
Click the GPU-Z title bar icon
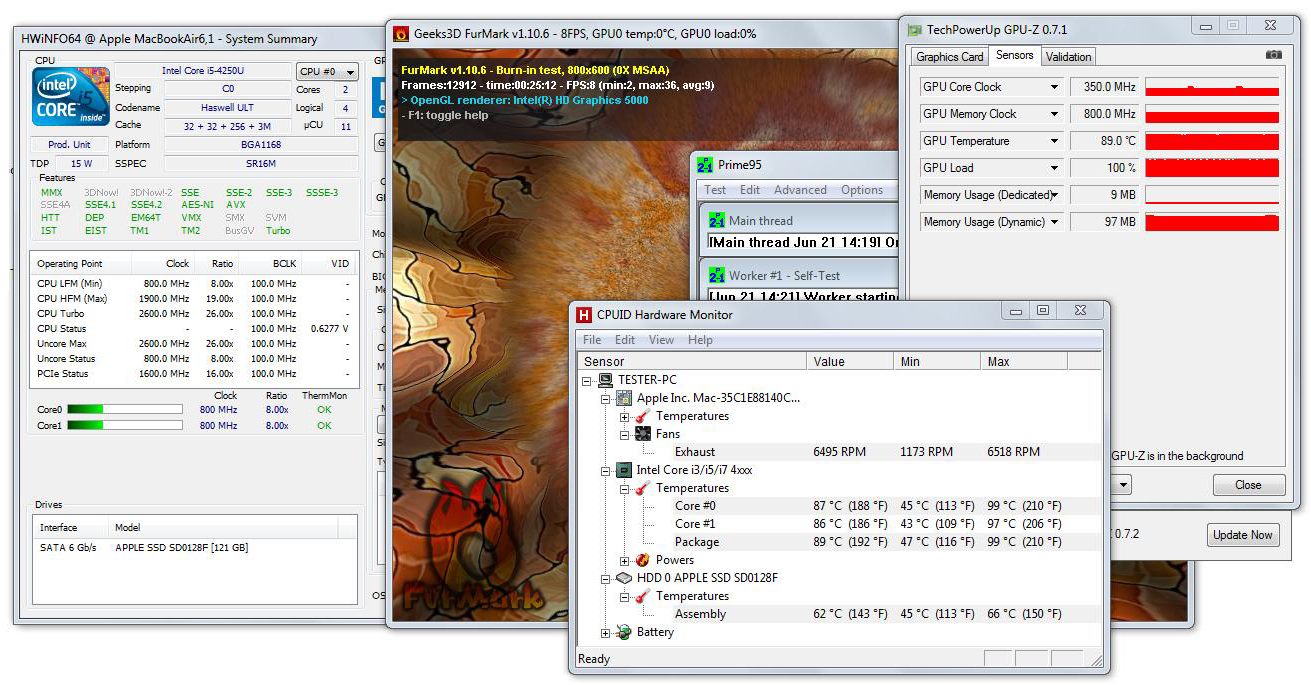click(914, 30)
